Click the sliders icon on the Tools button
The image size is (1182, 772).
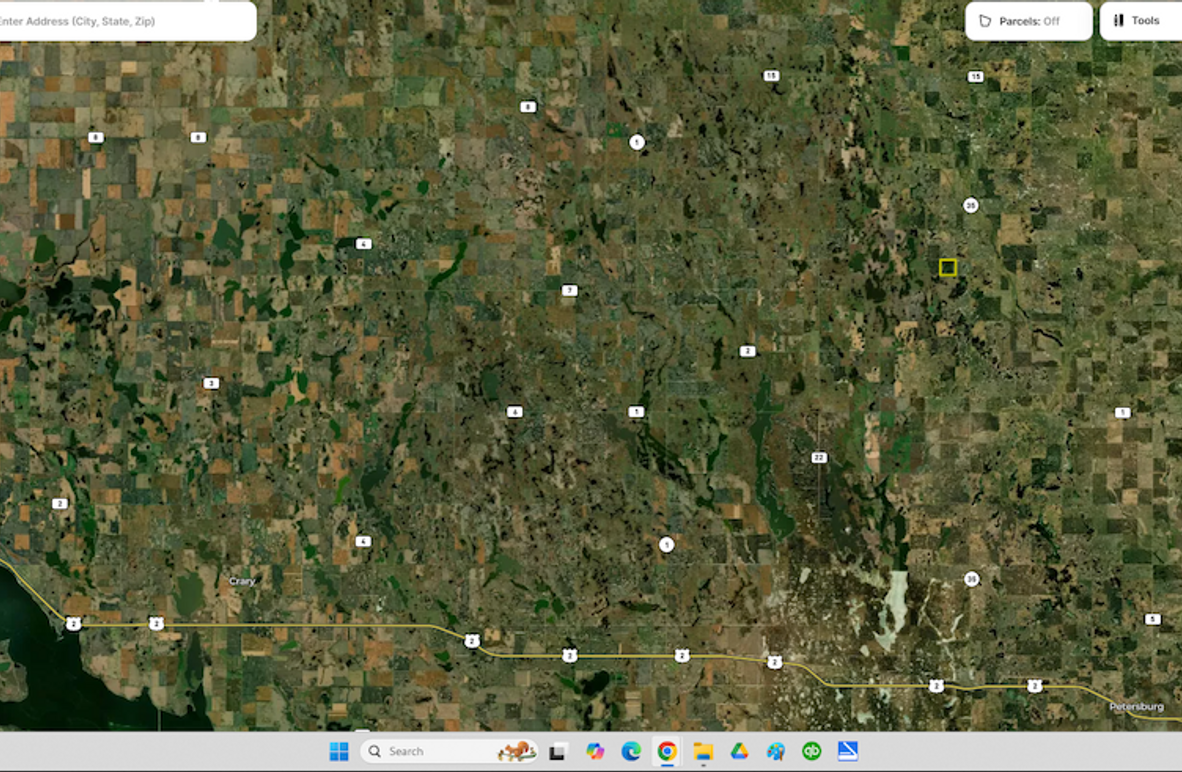click(x=1117, y=21)
